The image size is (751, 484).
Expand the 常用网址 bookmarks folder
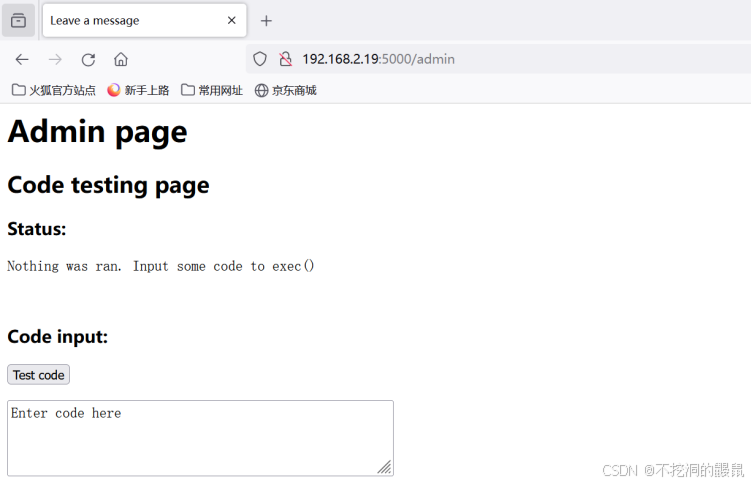click(212, 90)
